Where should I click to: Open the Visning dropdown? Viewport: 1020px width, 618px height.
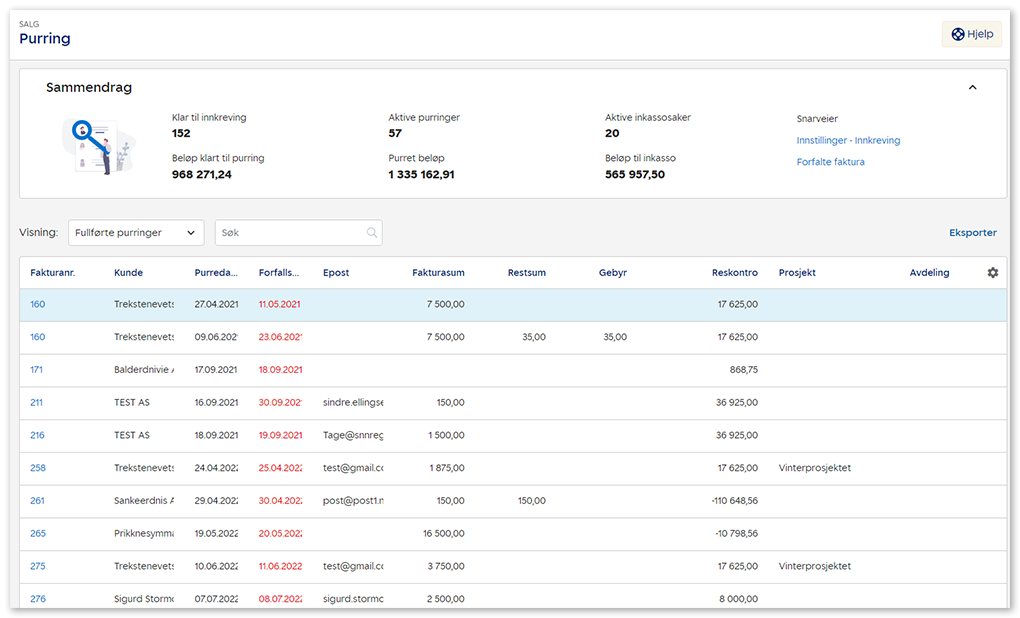136,233
